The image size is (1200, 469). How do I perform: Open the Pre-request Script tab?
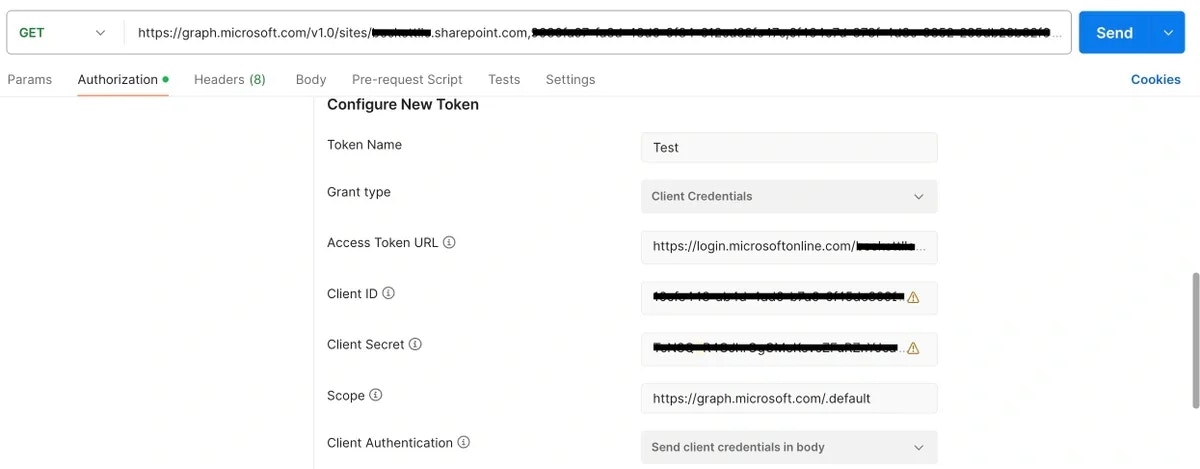pos(407,80)
